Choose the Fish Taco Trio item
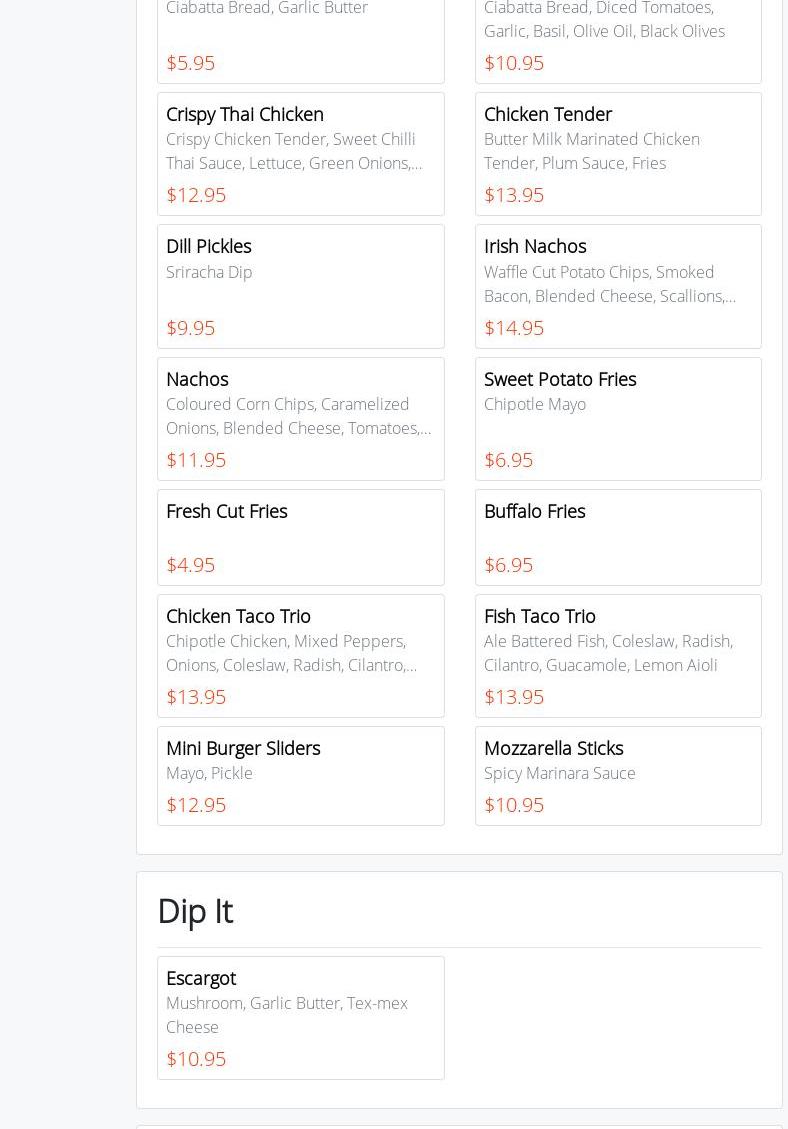The width and height of the screenshot is (788, 1129). click(x=618, y=656)
